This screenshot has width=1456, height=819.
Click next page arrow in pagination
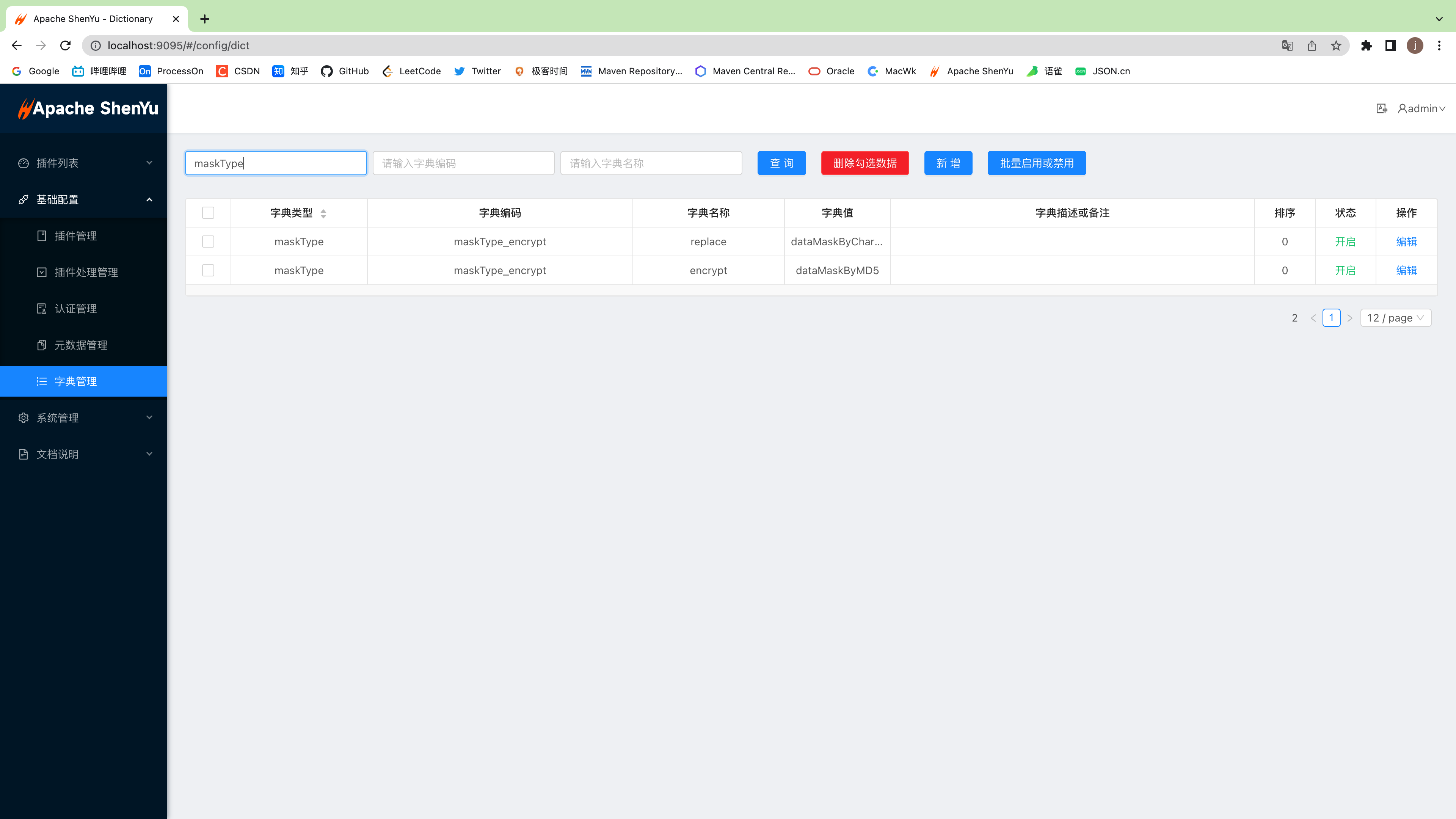click(x=1350, y=318)
